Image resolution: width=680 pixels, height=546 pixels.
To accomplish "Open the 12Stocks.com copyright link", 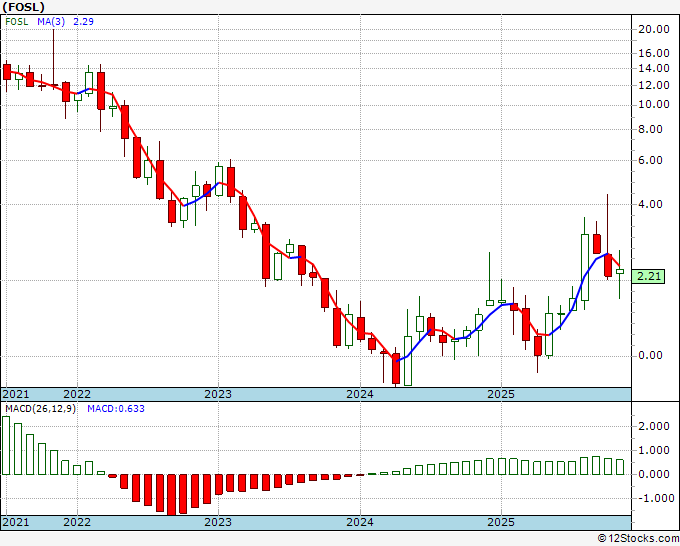I will (x=638, y=539).
